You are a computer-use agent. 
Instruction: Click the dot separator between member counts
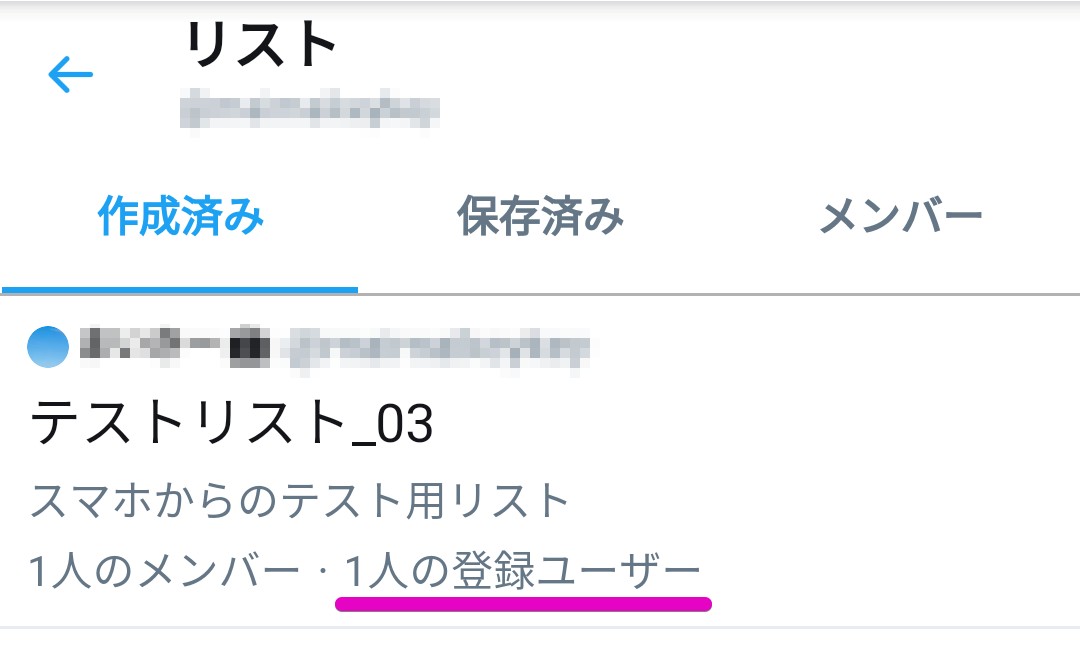322,572
